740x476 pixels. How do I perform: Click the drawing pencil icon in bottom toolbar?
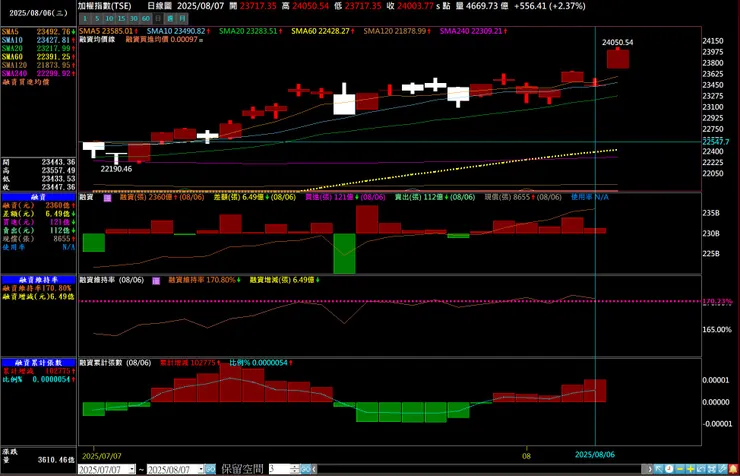point(722,469)
